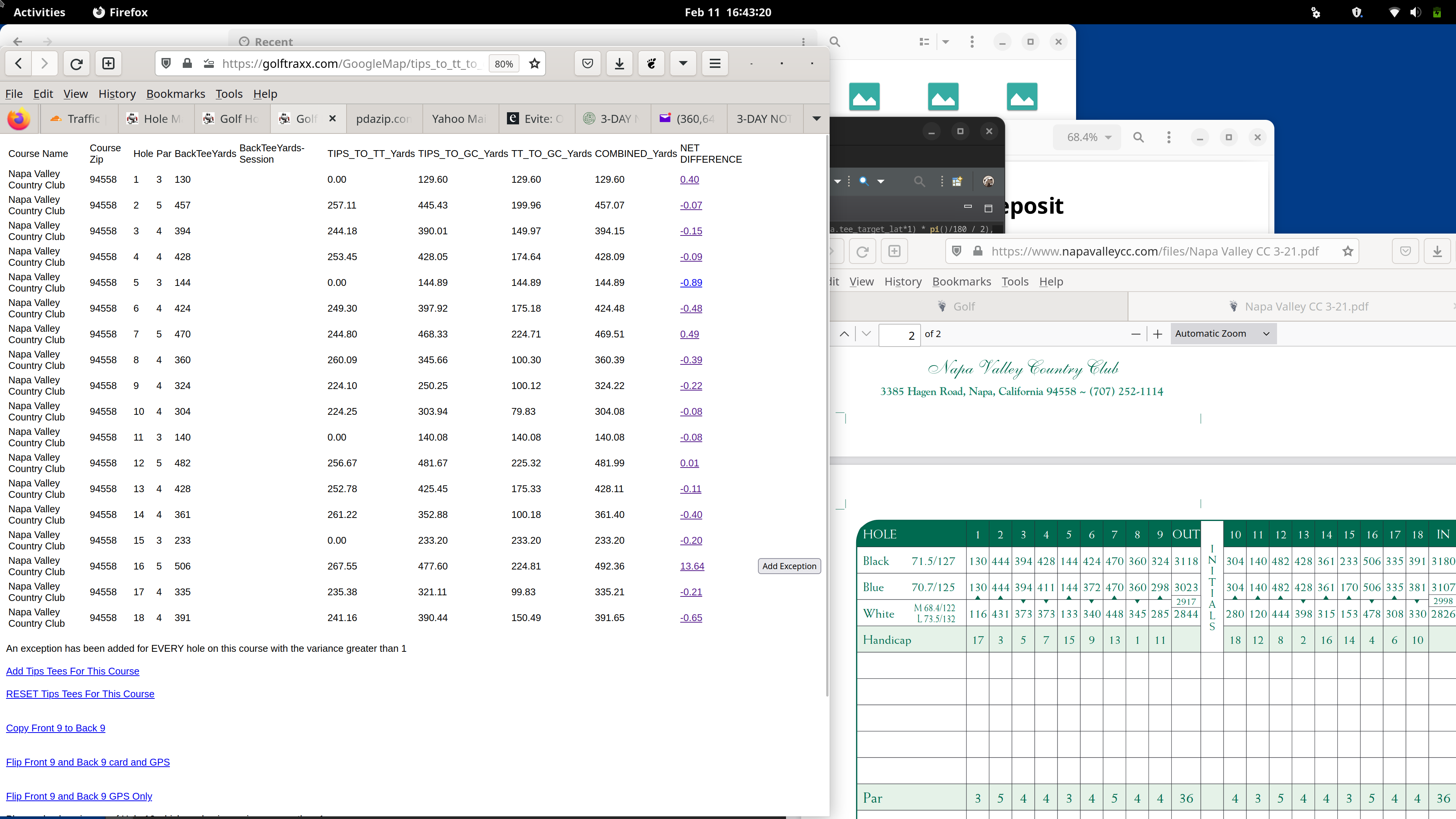
Task: Click Flip Front 9 and Back 9 GPS Only
Action: coord(79,796)
